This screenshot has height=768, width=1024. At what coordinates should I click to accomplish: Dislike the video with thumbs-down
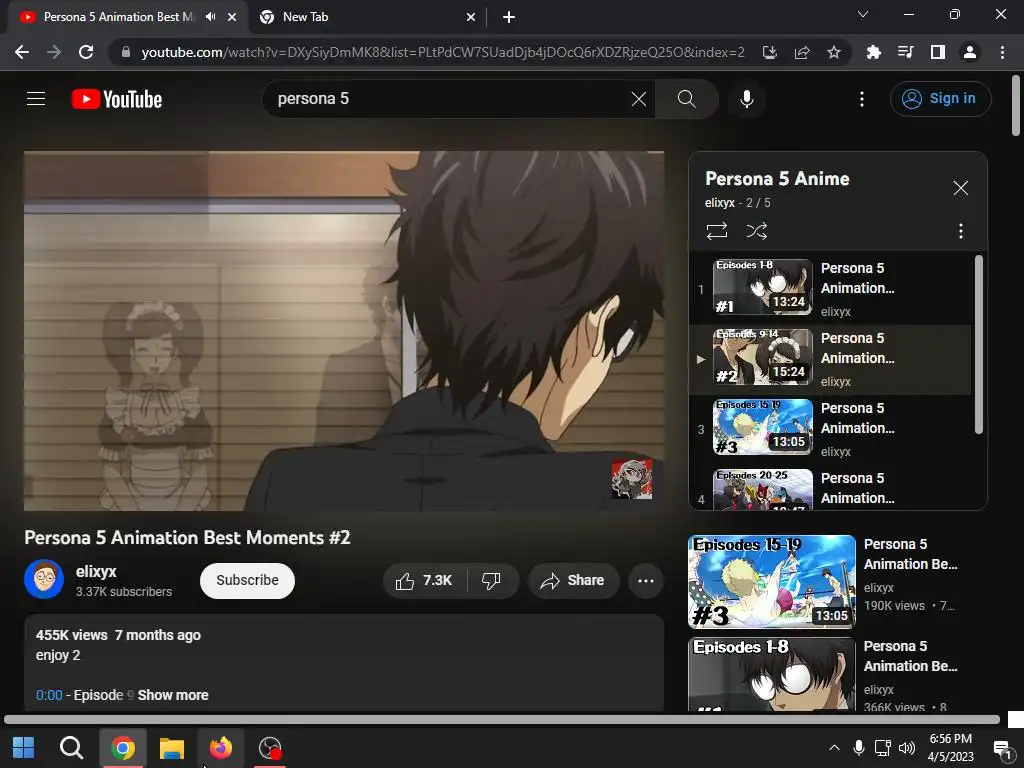492,581
